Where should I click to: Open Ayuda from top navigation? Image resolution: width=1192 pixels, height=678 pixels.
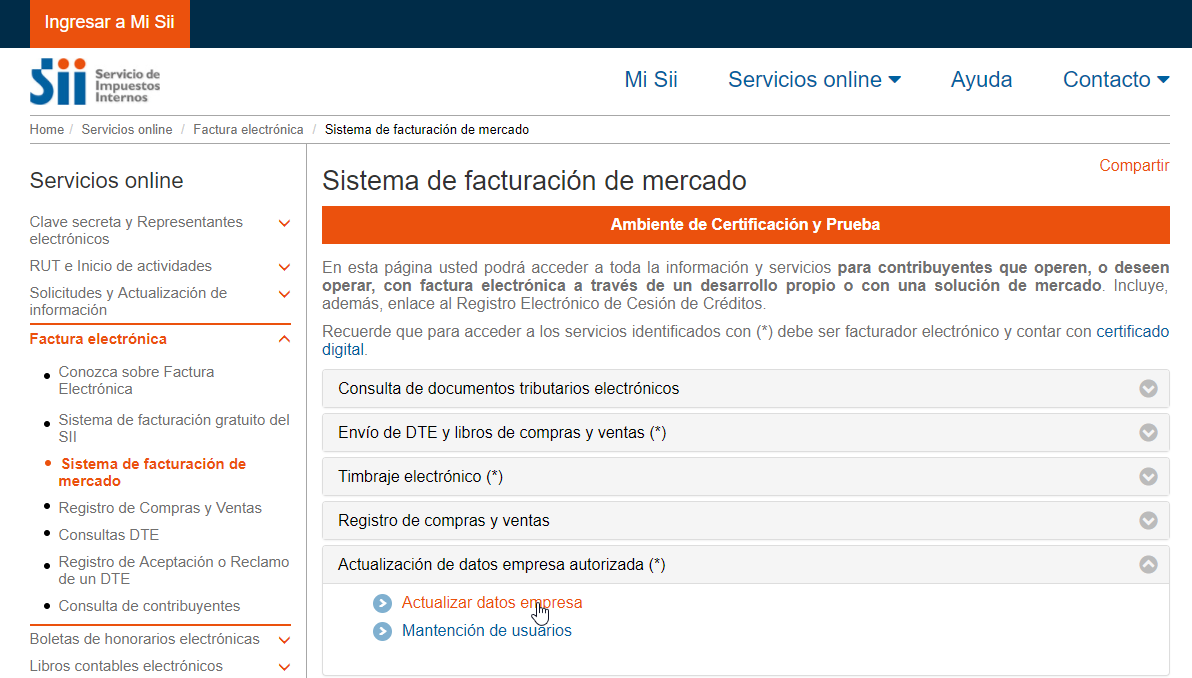click(981, 80)
